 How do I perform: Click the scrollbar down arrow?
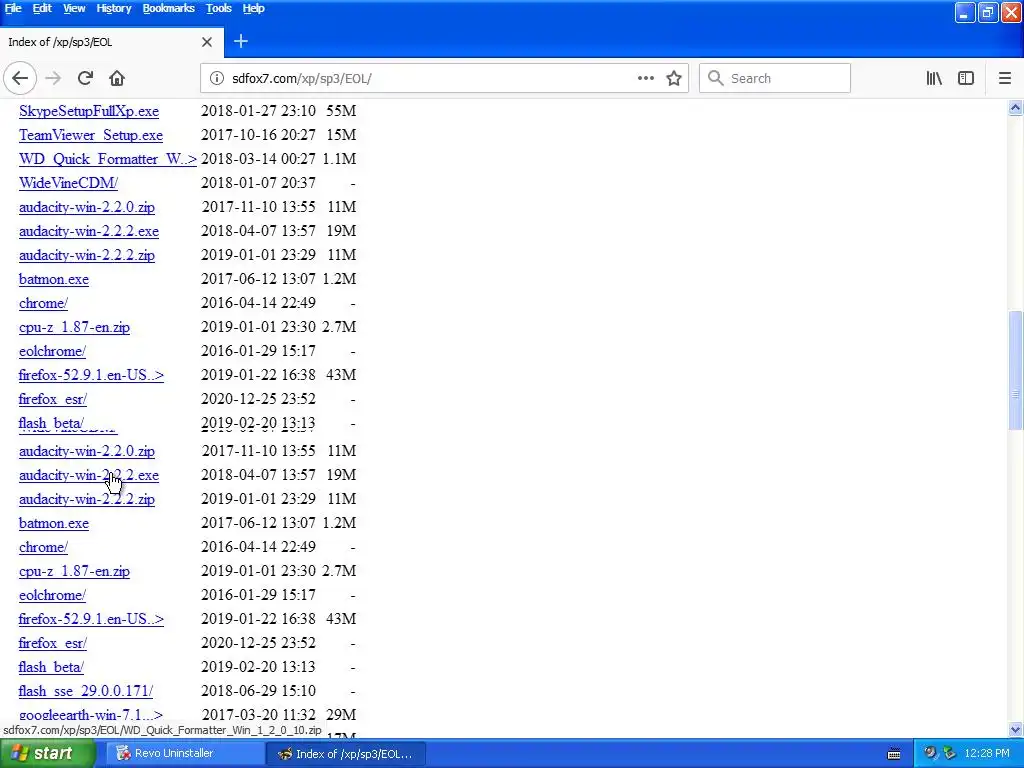[x=1016, y=729]
